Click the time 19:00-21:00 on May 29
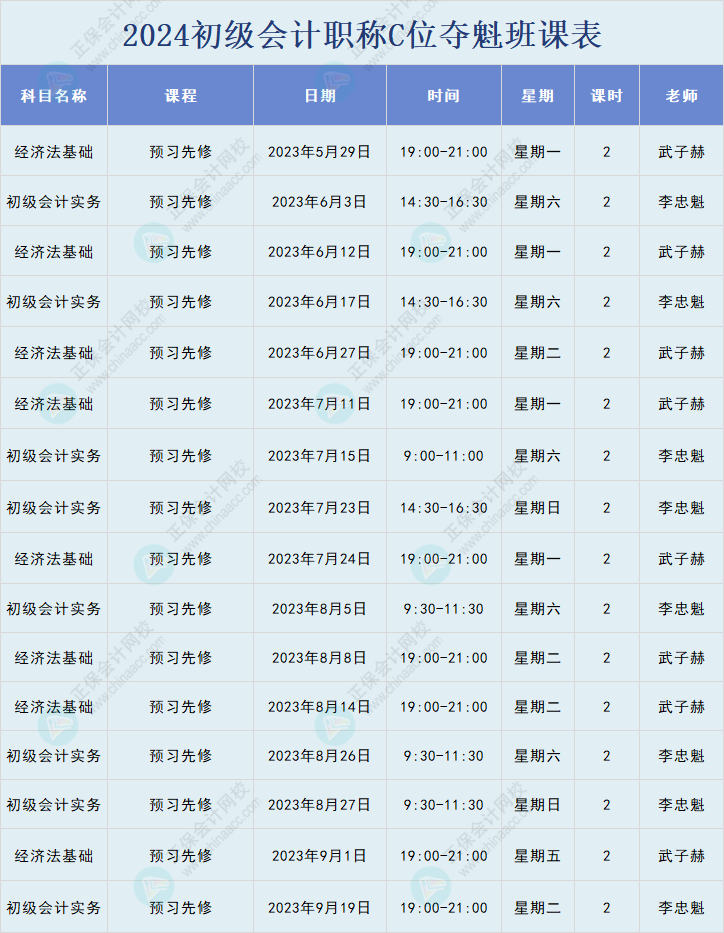The image size is (724, 933). [444, 152]
